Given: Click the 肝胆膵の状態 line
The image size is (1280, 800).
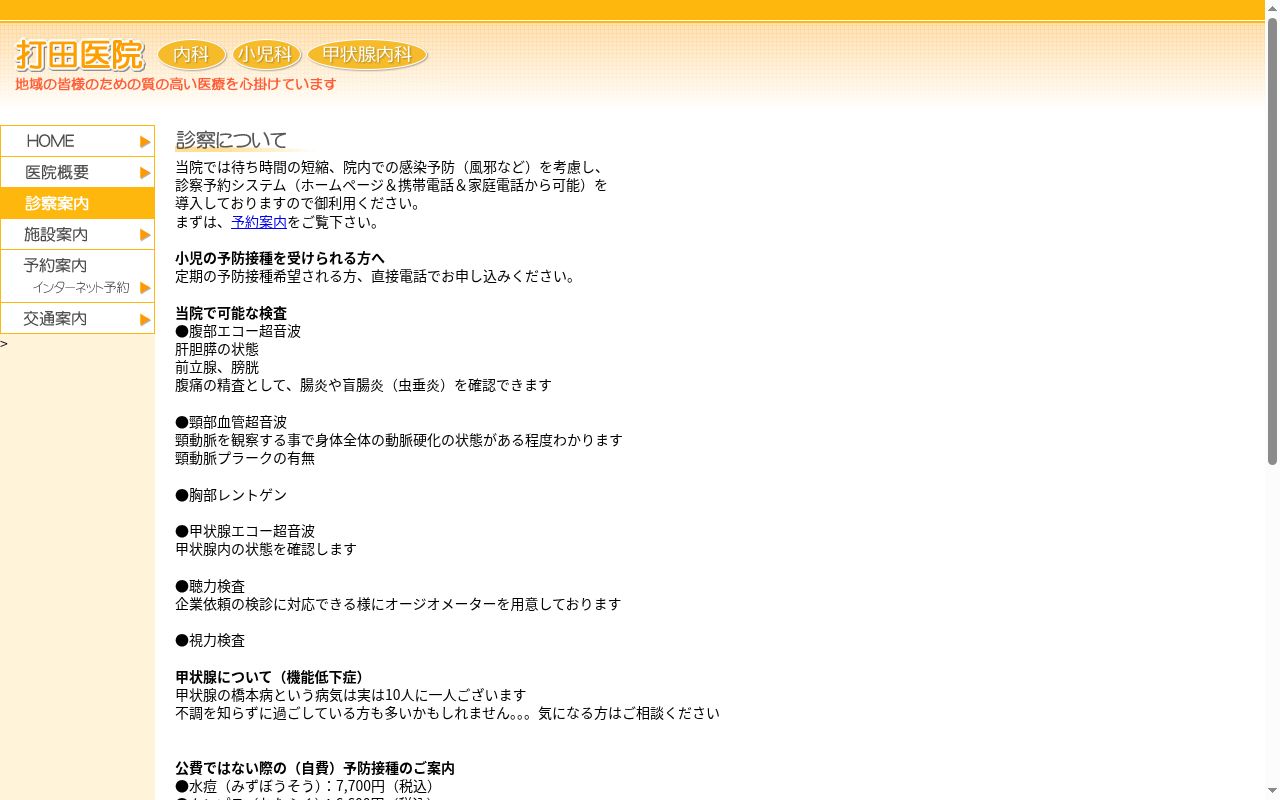Looking at the screenshot, I should click(x=217, y=349).
